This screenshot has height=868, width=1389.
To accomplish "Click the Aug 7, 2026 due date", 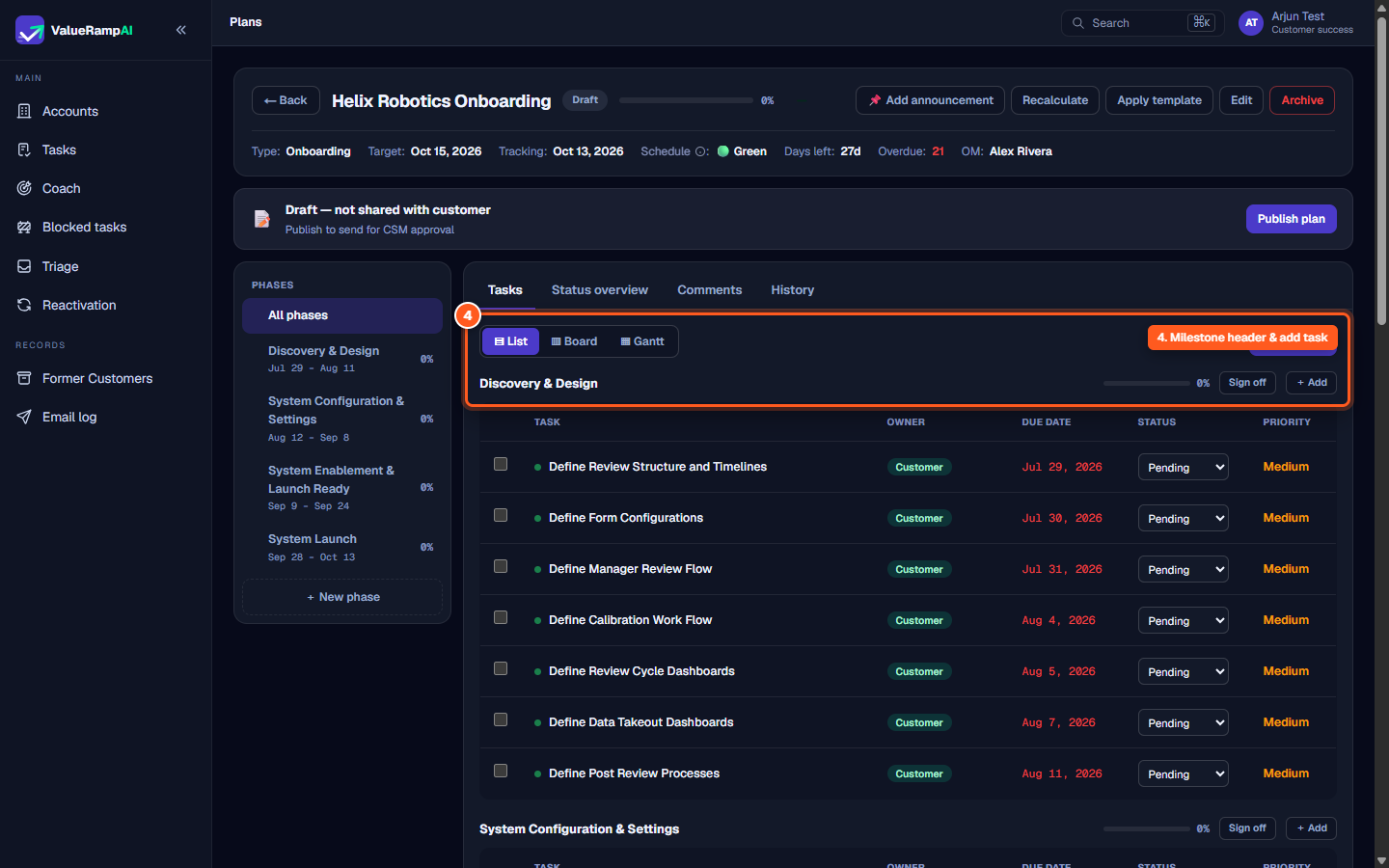I will [1058, 722].
